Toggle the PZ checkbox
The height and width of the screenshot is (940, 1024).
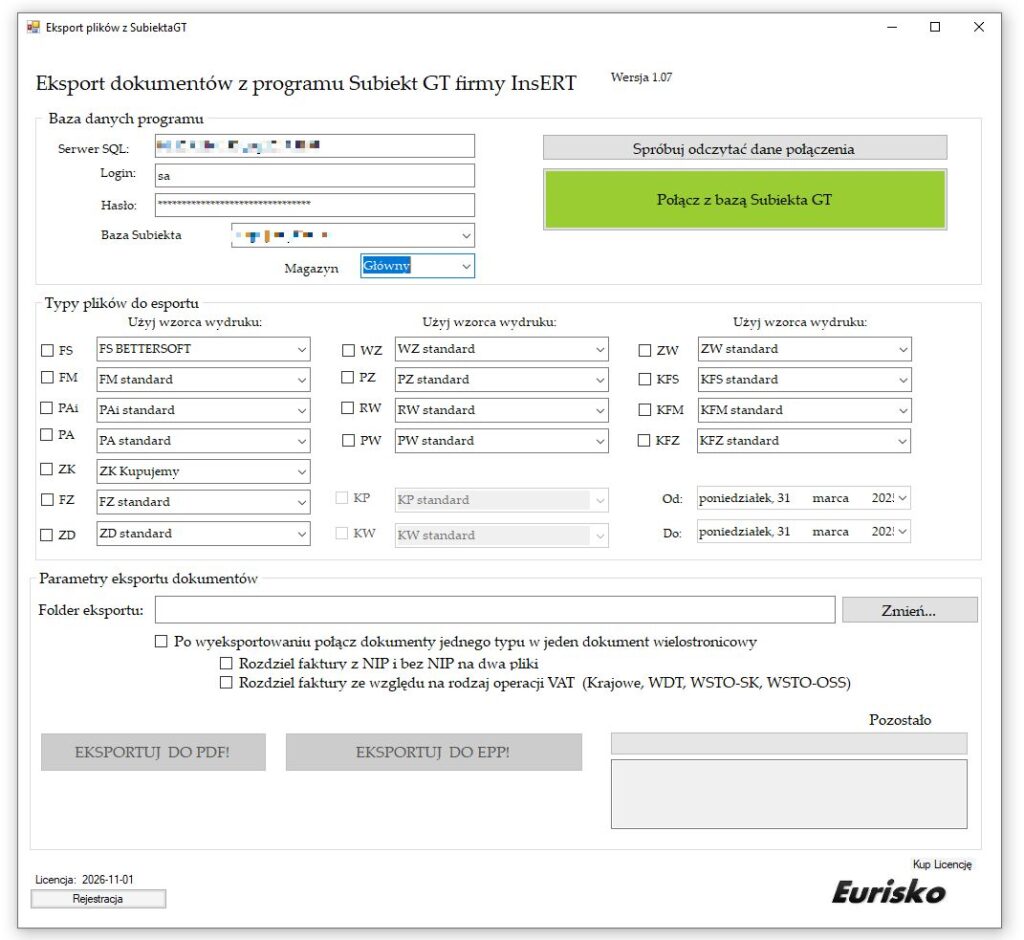coord(347,378)
